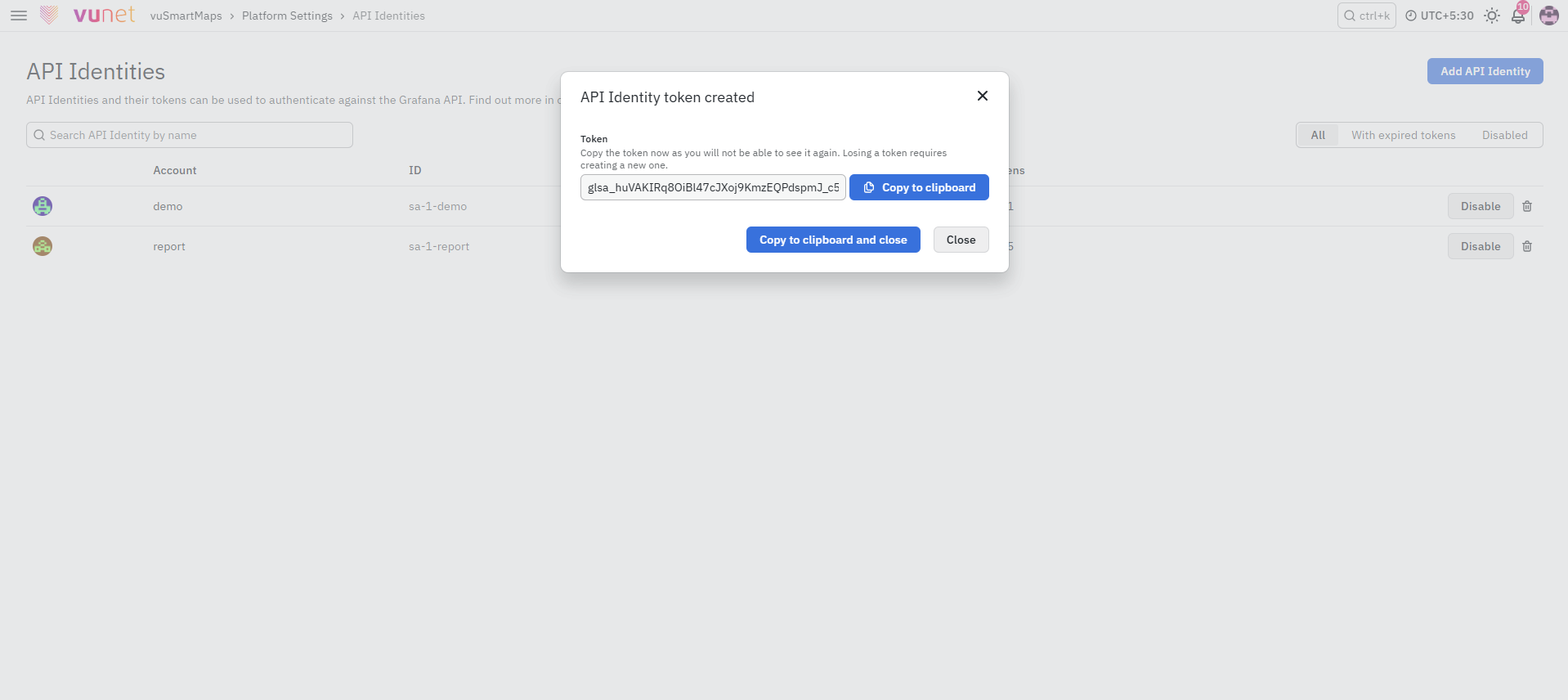Go to Platform Settings breadcrumb

point(287,16)
